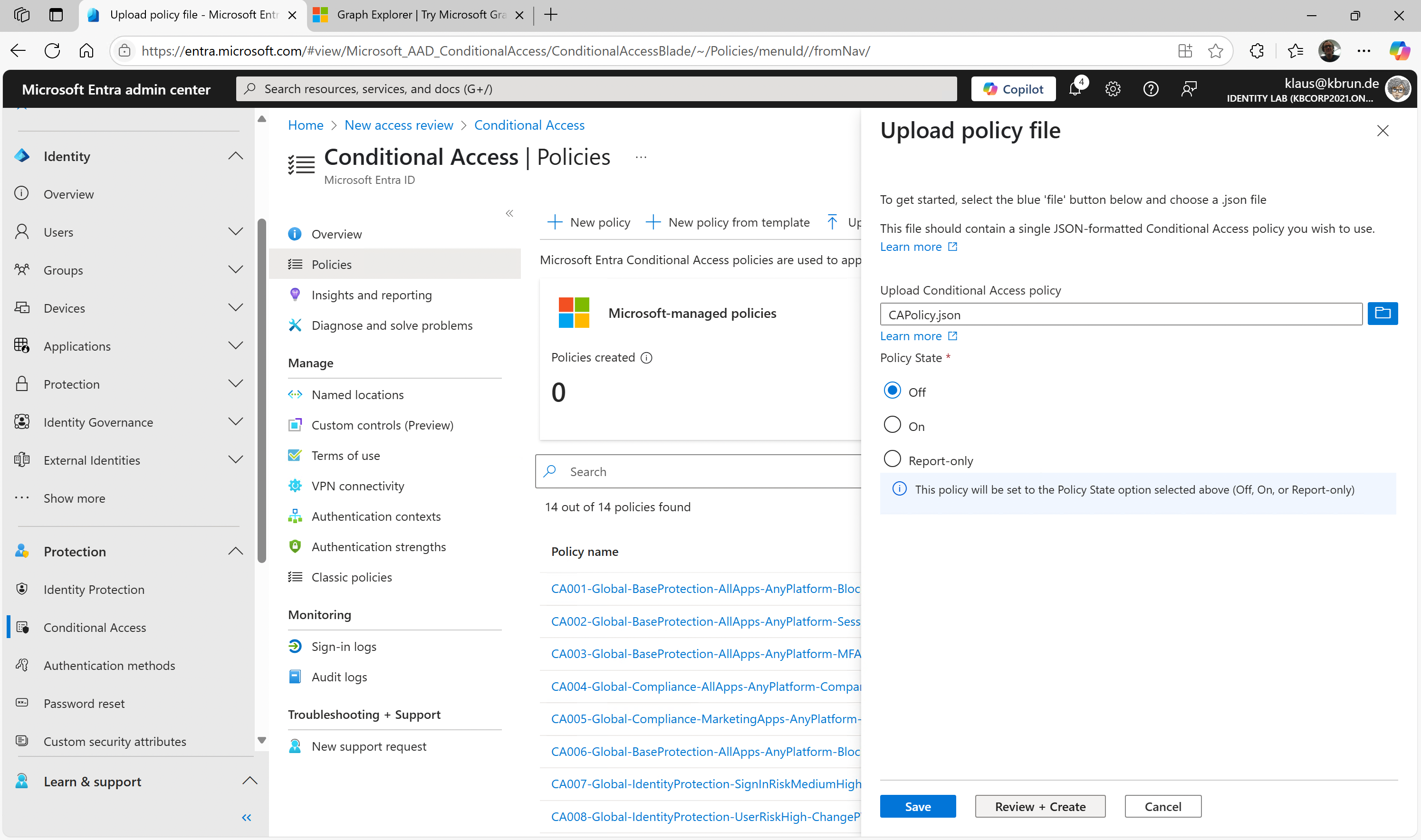Click the Save button
The width and height of the screenshot is (1421, 840).
point(918,806)
